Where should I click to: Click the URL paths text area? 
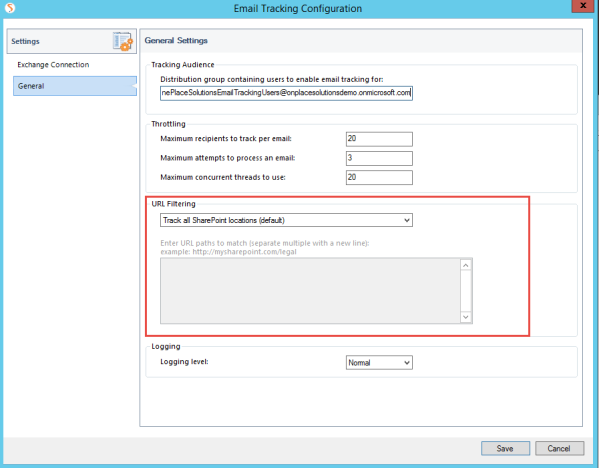[311, 291]
